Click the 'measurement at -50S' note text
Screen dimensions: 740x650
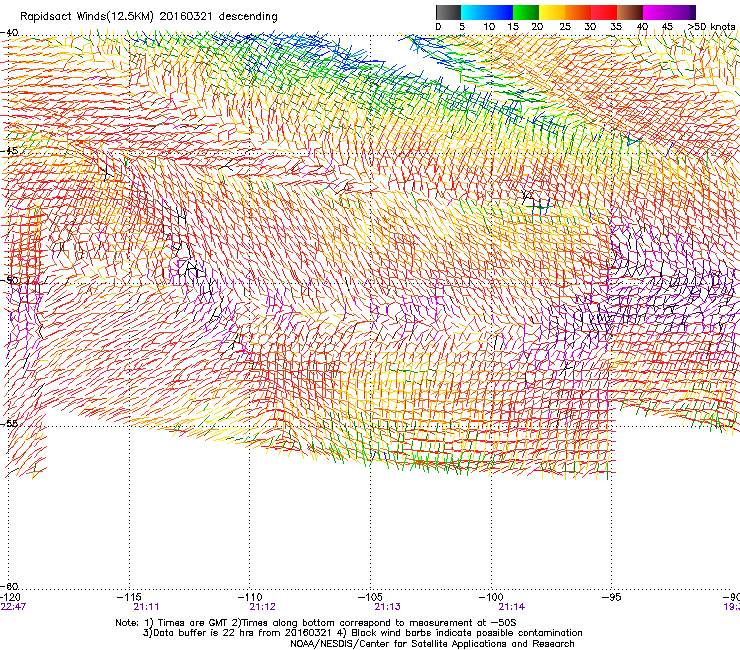[465, 623]
